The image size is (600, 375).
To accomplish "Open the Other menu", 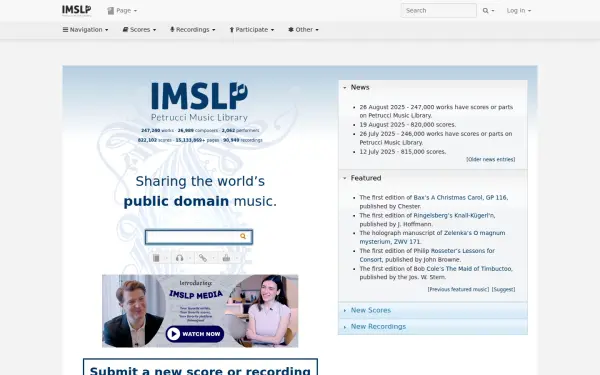I will (303, 29).
